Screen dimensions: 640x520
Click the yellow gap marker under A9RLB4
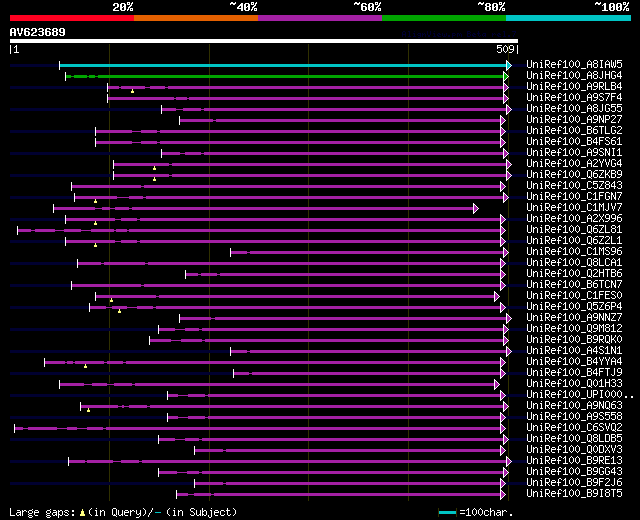132,91
